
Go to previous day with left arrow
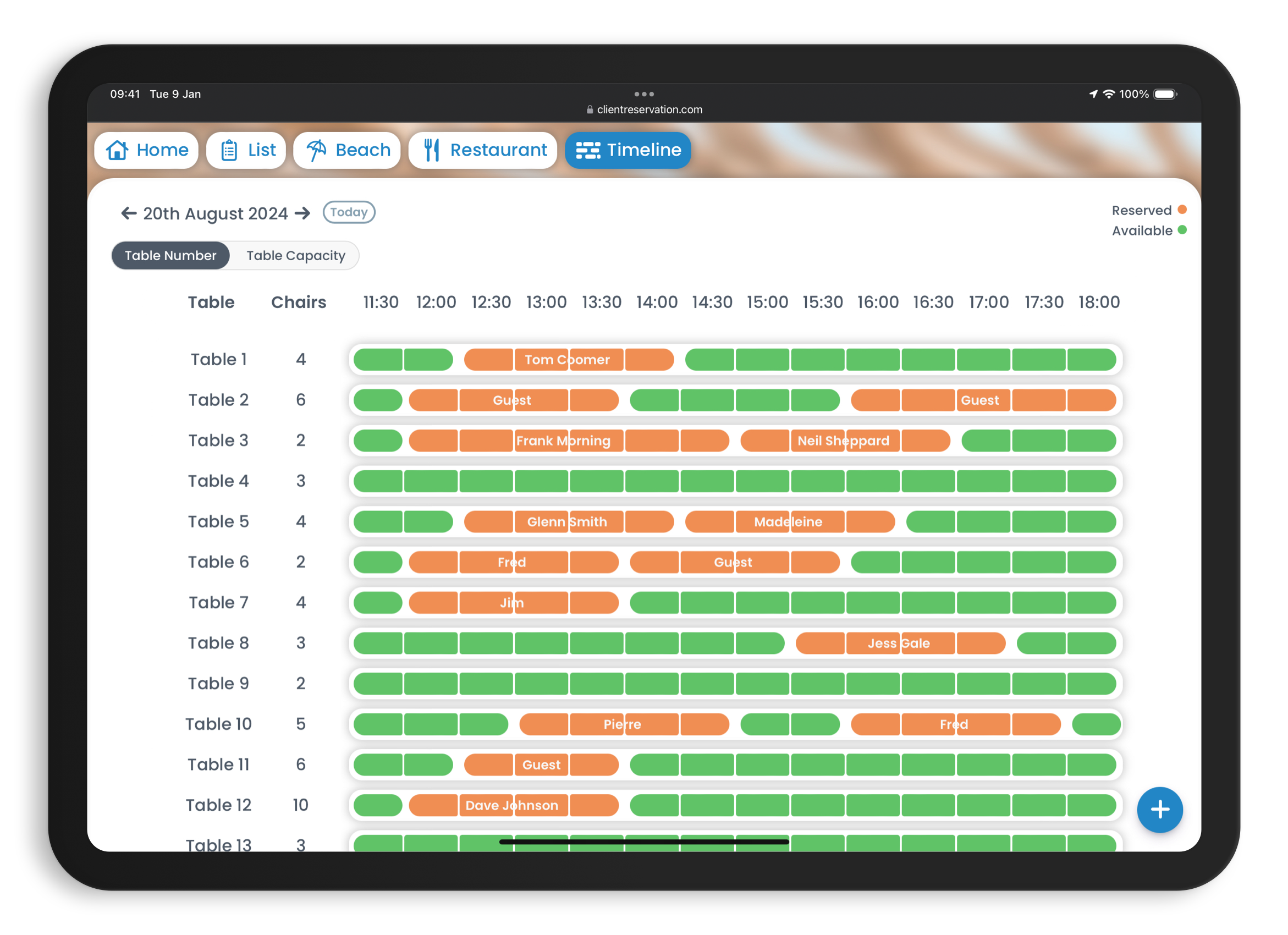[128, 213]
